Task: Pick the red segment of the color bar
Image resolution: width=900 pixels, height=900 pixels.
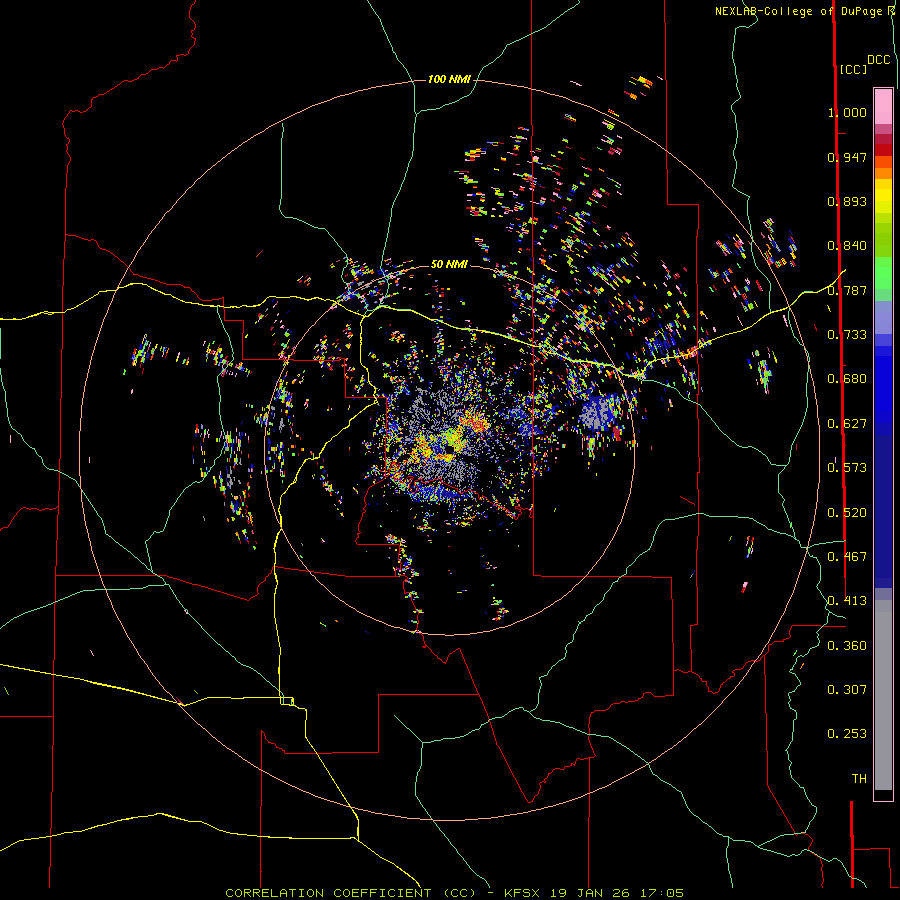Action: [883, 150]
